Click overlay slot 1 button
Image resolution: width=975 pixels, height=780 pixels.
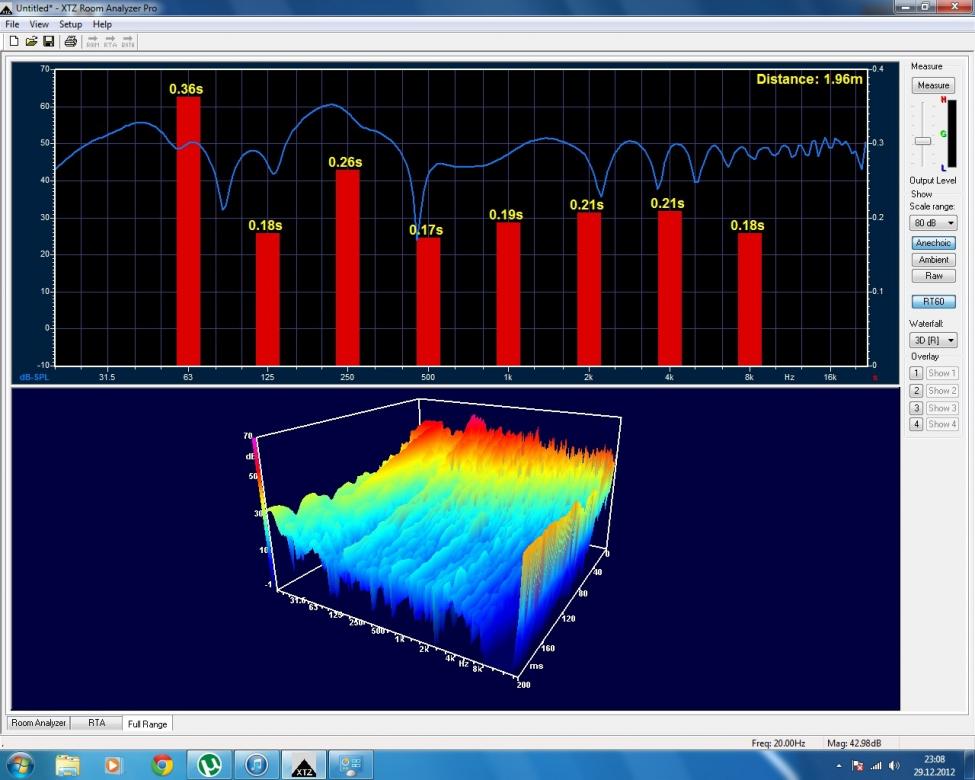pos(916,374)
